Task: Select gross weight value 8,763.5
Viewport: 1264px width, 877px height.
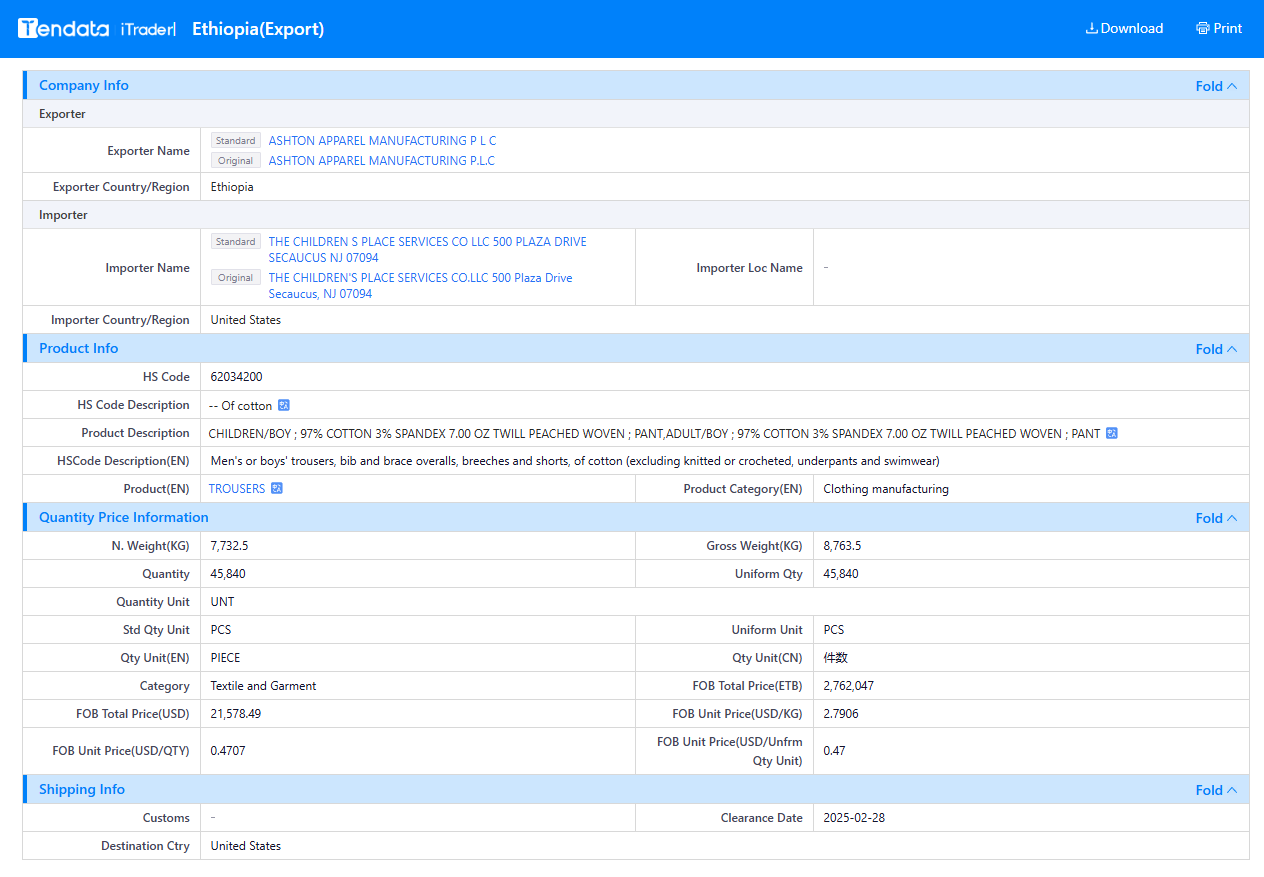Action: (x=842, y=546)
